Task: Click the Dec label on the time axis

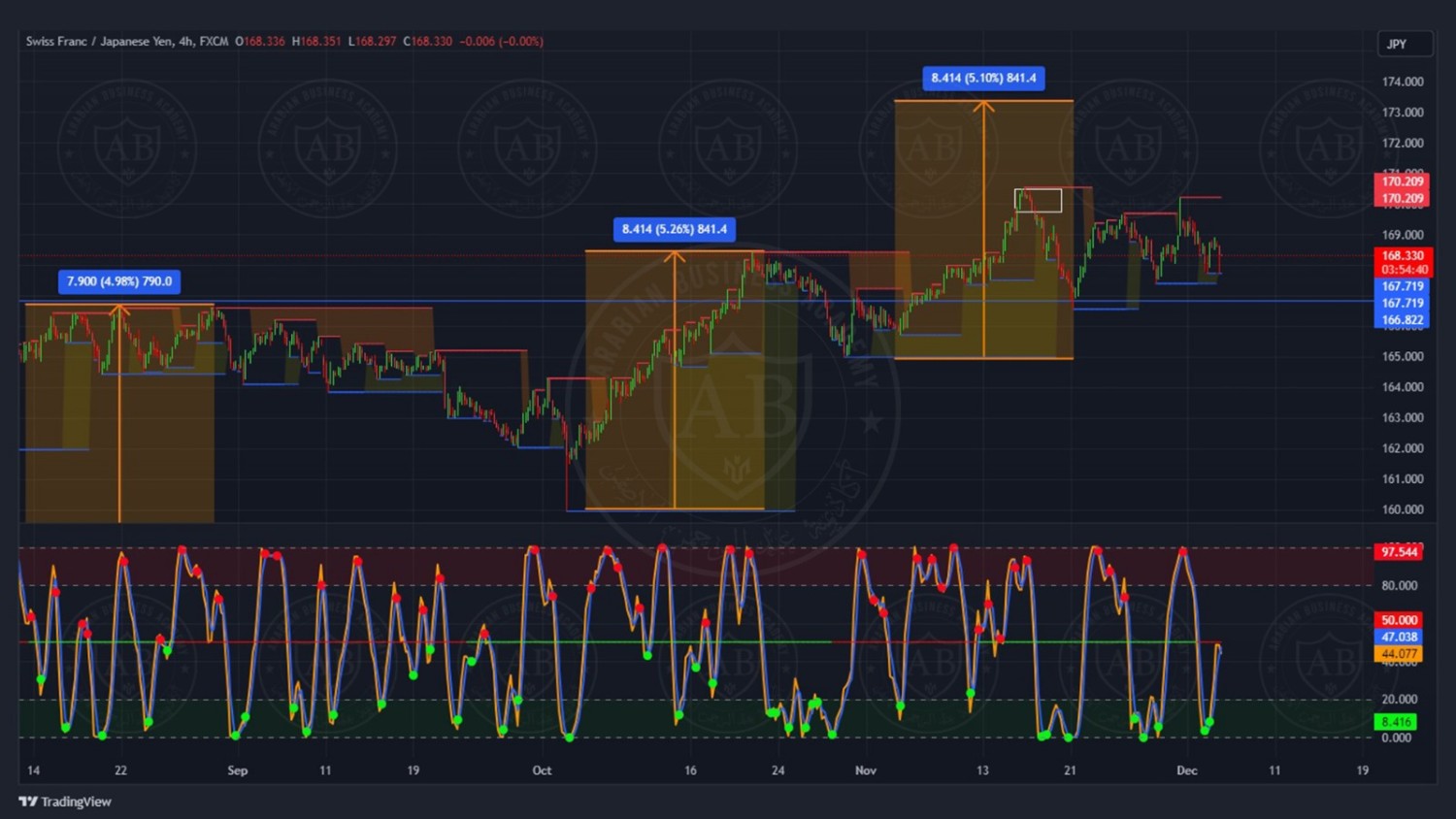Action: pos(1187,770)
